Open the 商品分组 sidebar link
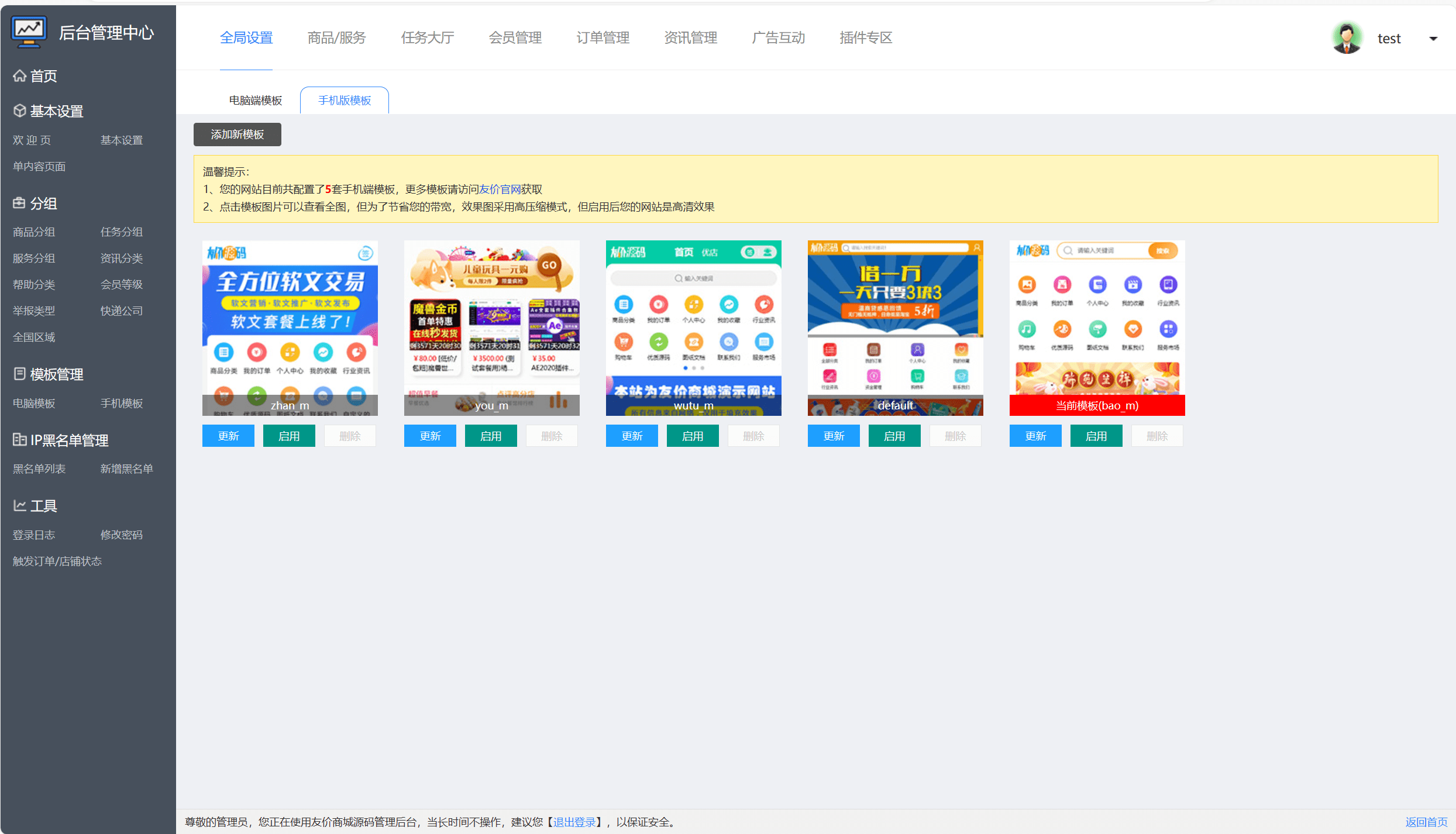Image resolution: width=1456 pixels, height=834 pixels. click(x=34, y=232)
